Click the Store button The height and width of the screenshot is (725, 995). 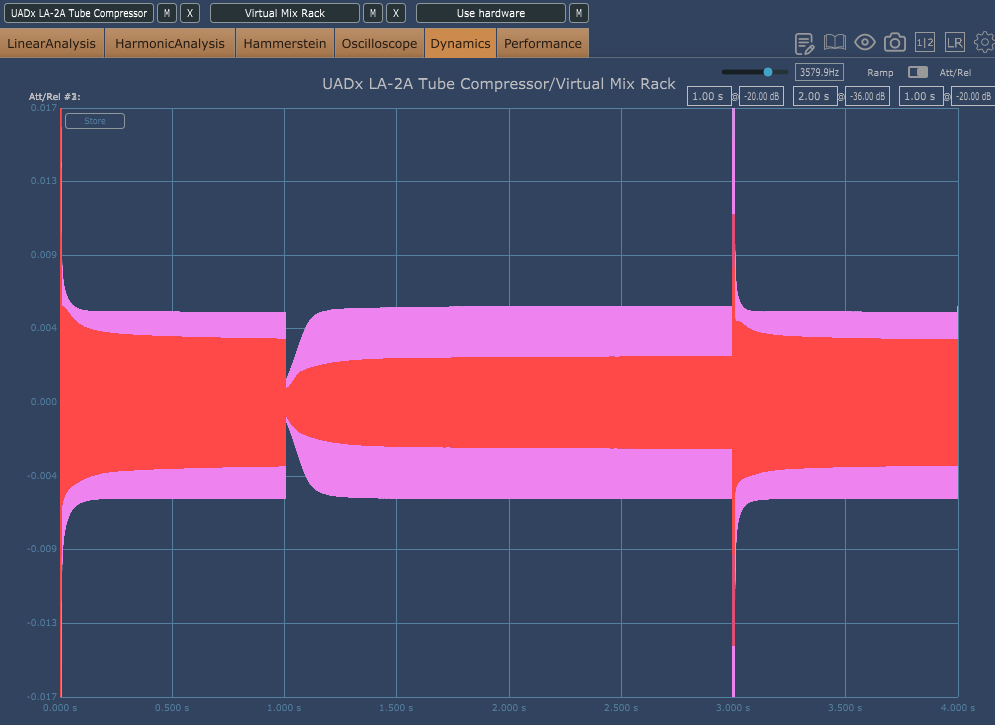(x=95, y=121)
